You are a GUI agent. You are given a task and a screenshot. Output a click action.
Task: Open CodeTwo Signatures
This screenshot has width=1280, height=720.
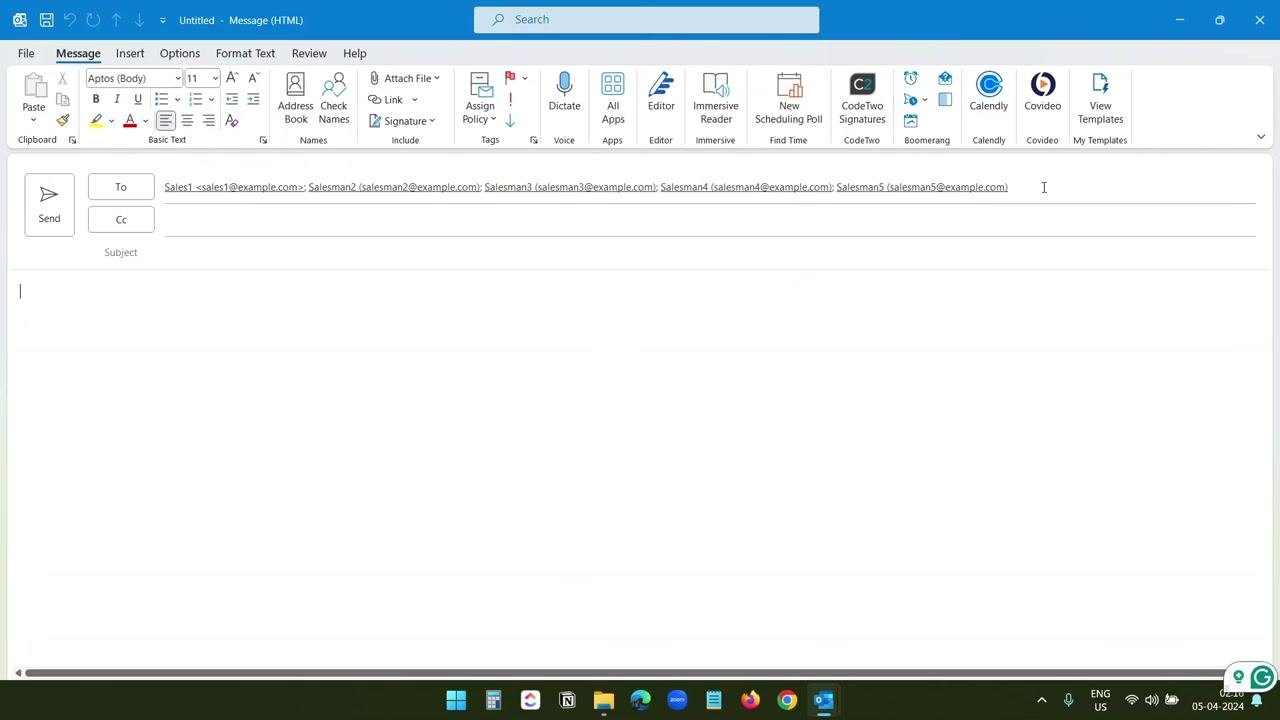[x=862, y=98]
